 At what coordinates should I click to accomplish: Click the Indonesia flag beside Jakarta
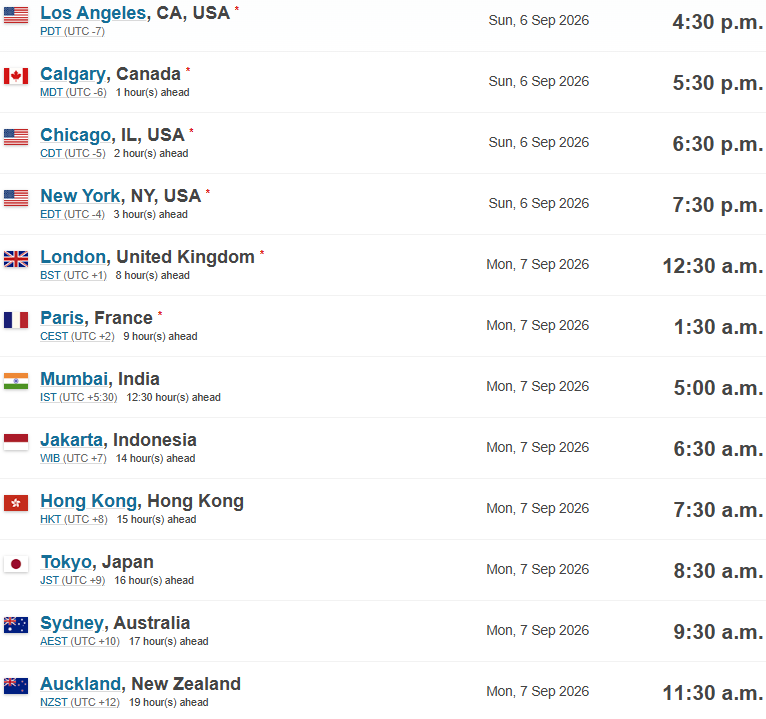click(x=16, y=443)
